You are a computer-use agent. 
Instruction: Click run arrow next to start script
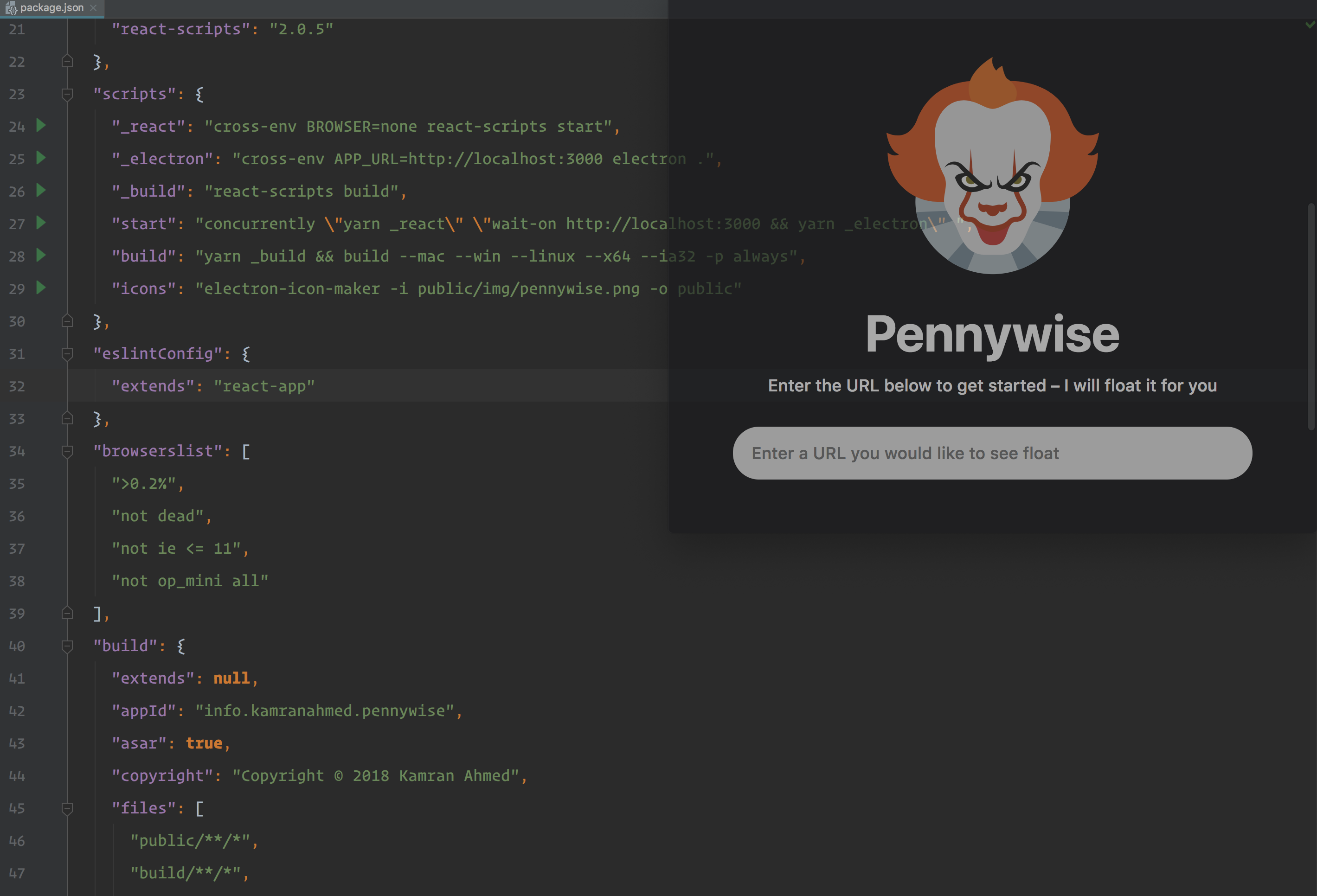[41, 223]
